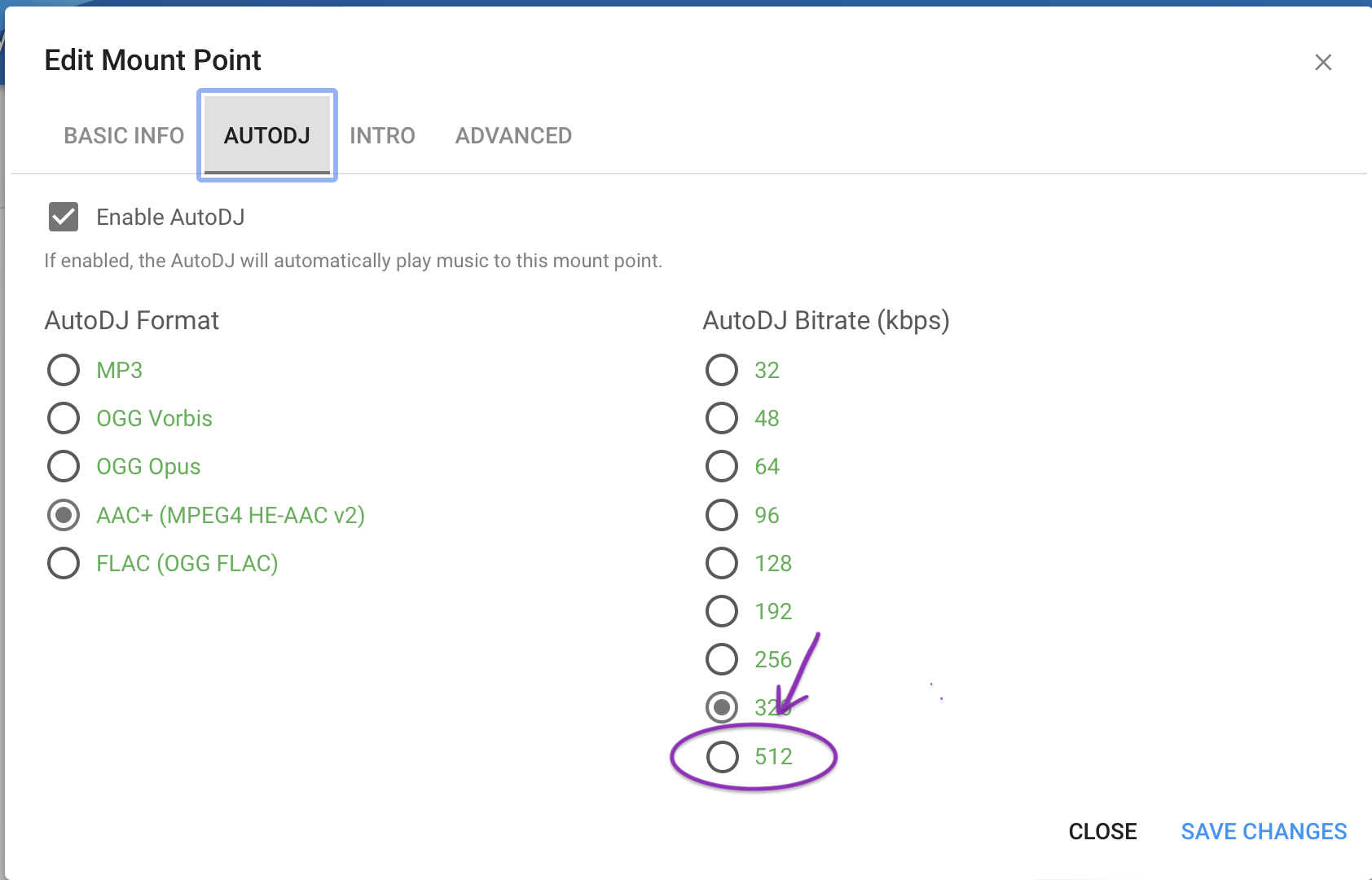Screen dimensions: 1372x880
Task: Select FLAC (OGG FLAC) format
Action: 63,563
